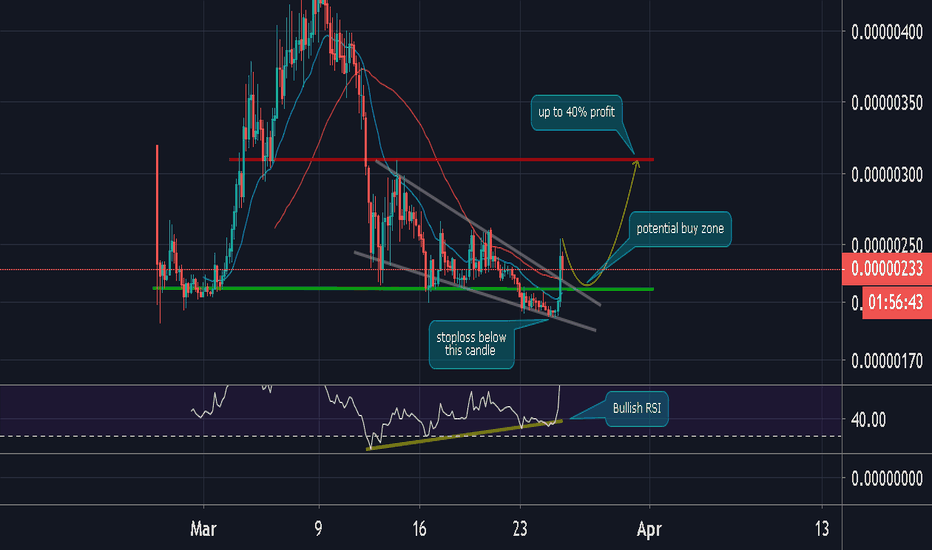Click the '23' date label
932x550 pixels.
519,529
